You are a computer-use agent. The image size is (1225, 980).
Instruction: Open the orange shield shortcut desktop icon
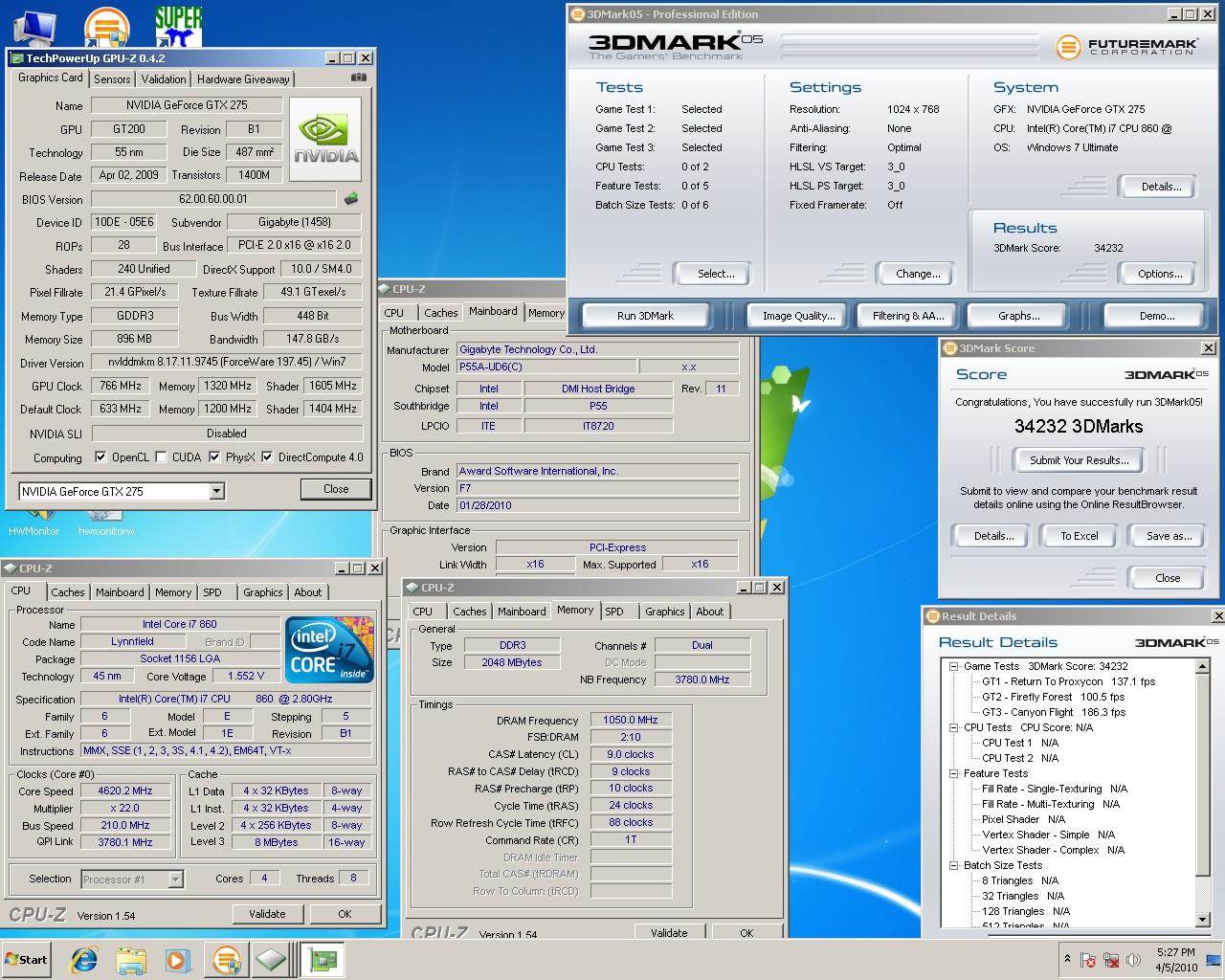pyautogui.click(x=106, y=26)
